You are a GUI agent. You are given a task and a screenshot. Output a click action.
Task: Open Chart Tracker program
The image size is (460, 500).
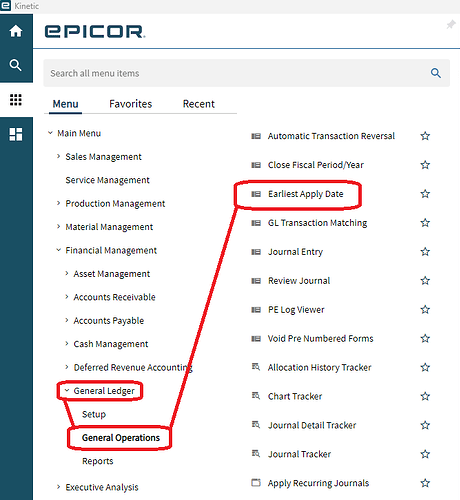(x=295, y=397)
